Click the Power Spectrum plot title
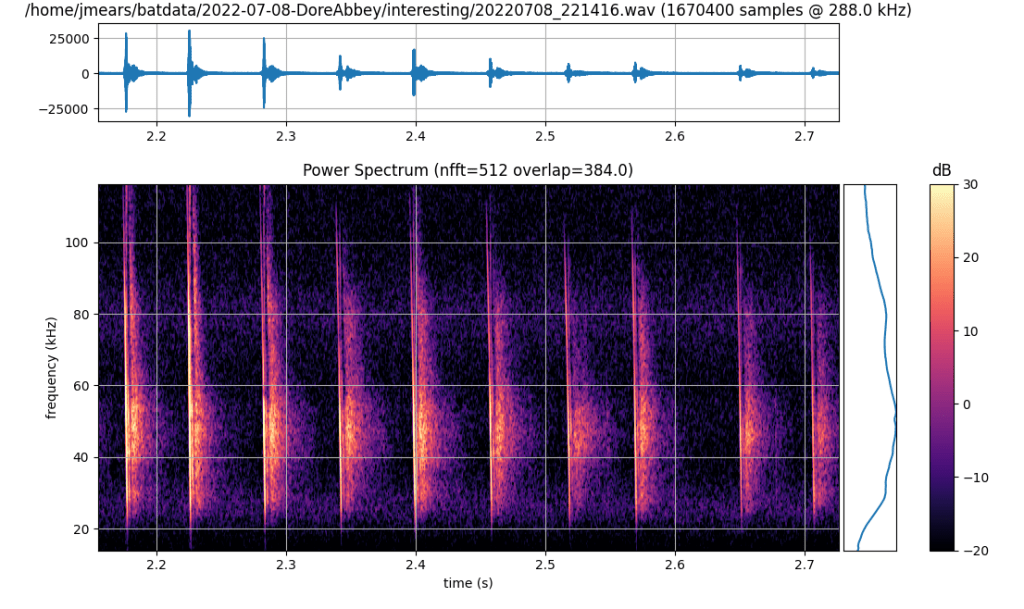The width and height of the screenshot is (1024, 609). pos(469,170)
